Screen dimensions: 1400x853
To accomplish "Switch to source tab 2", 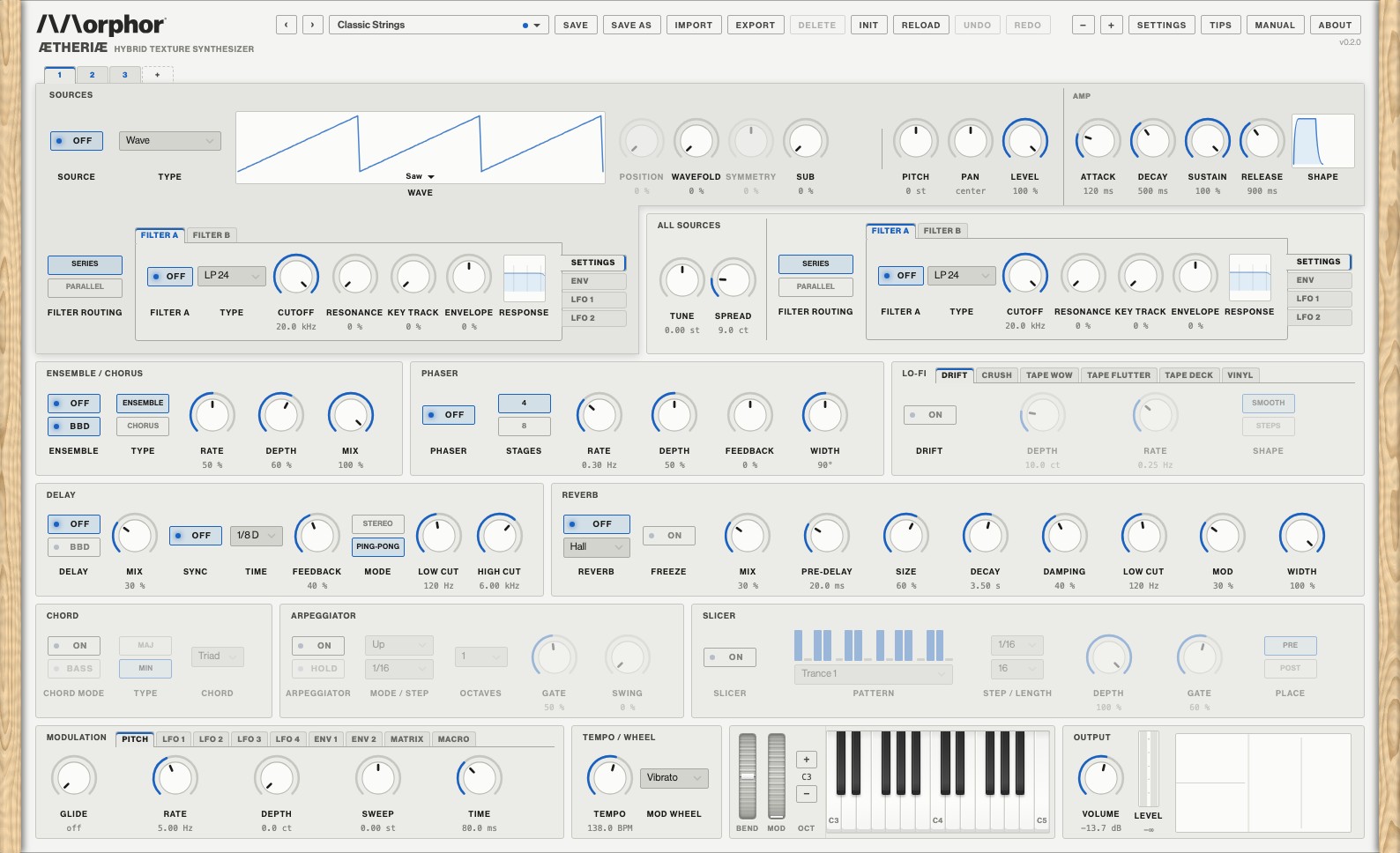I will click(92, 75).
